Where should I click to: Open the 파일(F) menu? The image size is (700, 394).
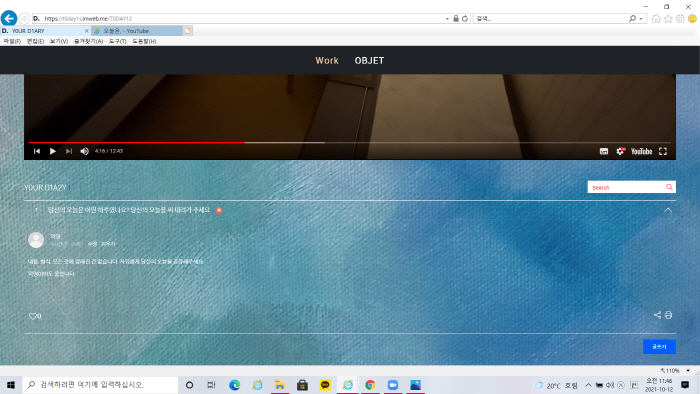pos(12,41)
